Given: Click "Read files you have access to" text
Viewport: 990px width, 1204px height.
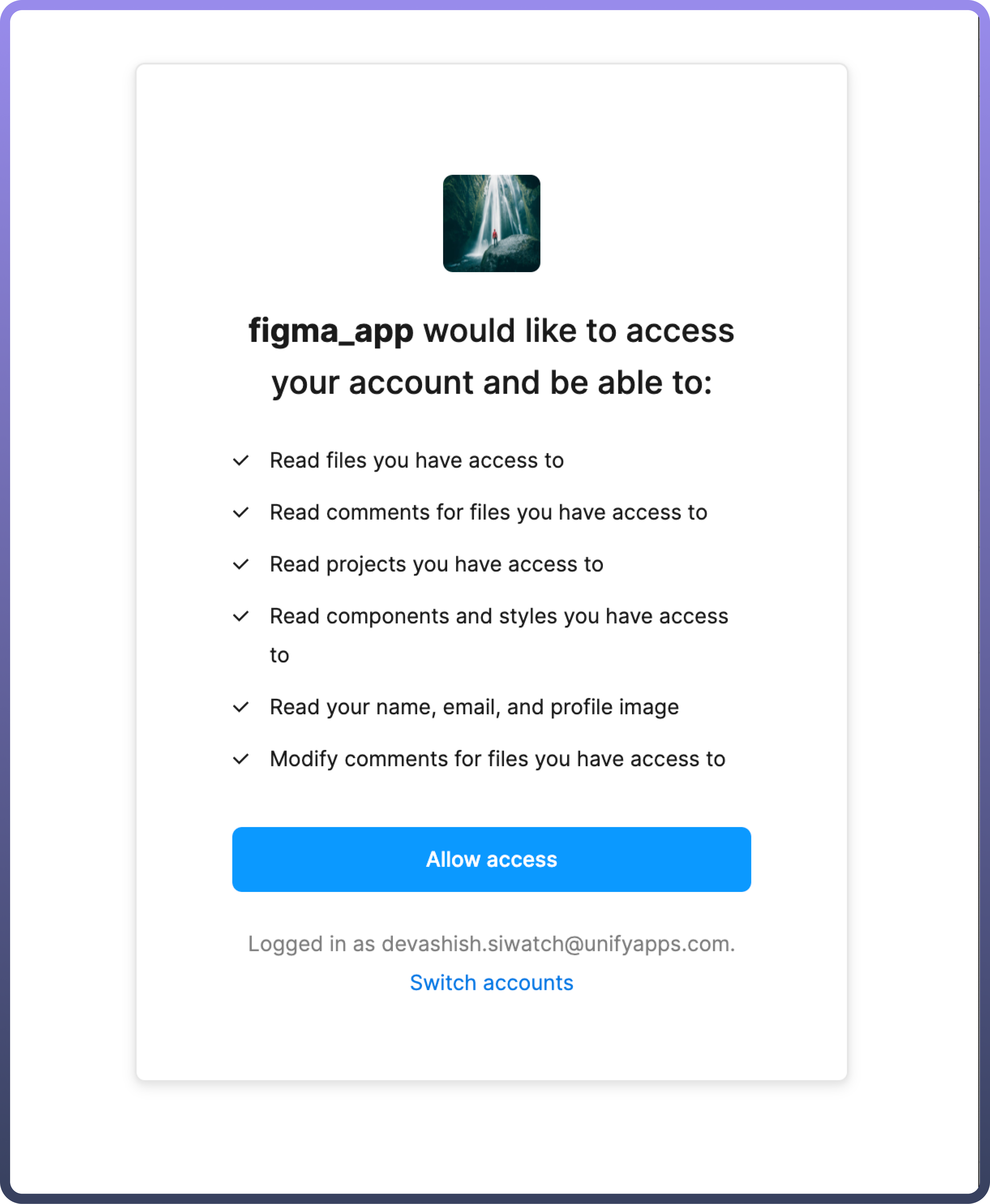Looking at the screenshot, I should tap(416, 460).
